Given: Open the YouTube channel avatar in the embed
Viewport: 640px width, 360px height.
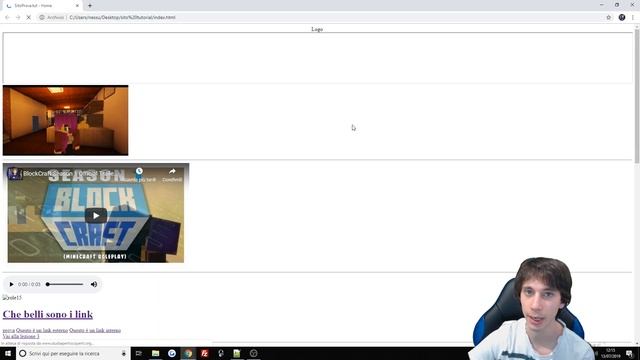Looking at the screenshot, I should tap(14, 173).
